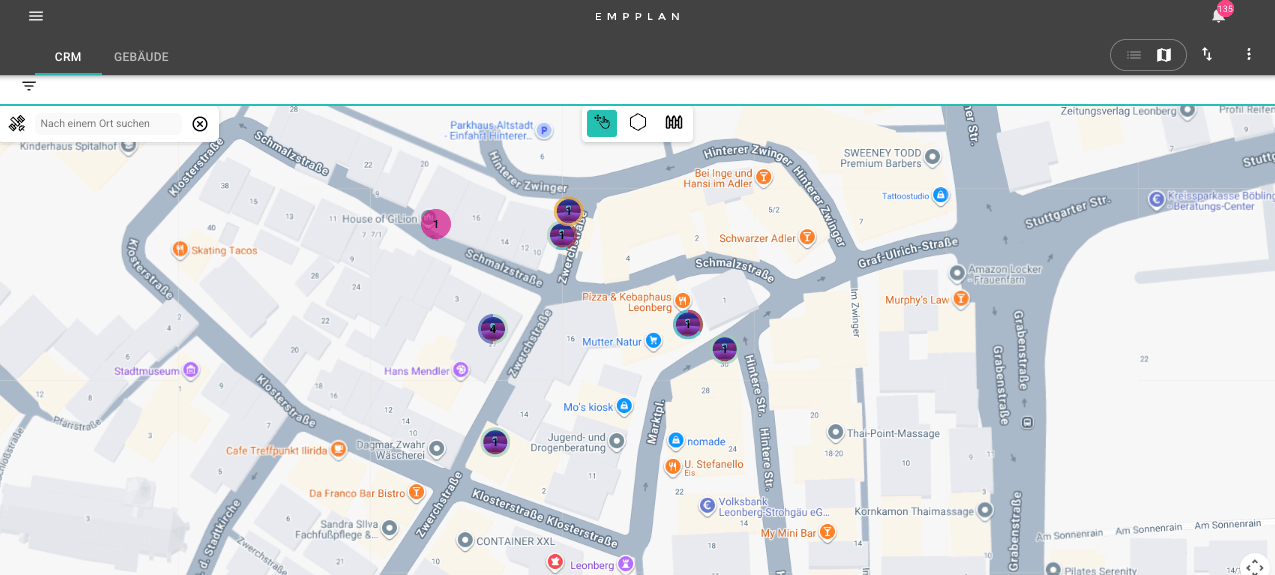The height and width of the screenshot is (575, 1275).
Task: Expand the filter options
Action: (29, 86)
